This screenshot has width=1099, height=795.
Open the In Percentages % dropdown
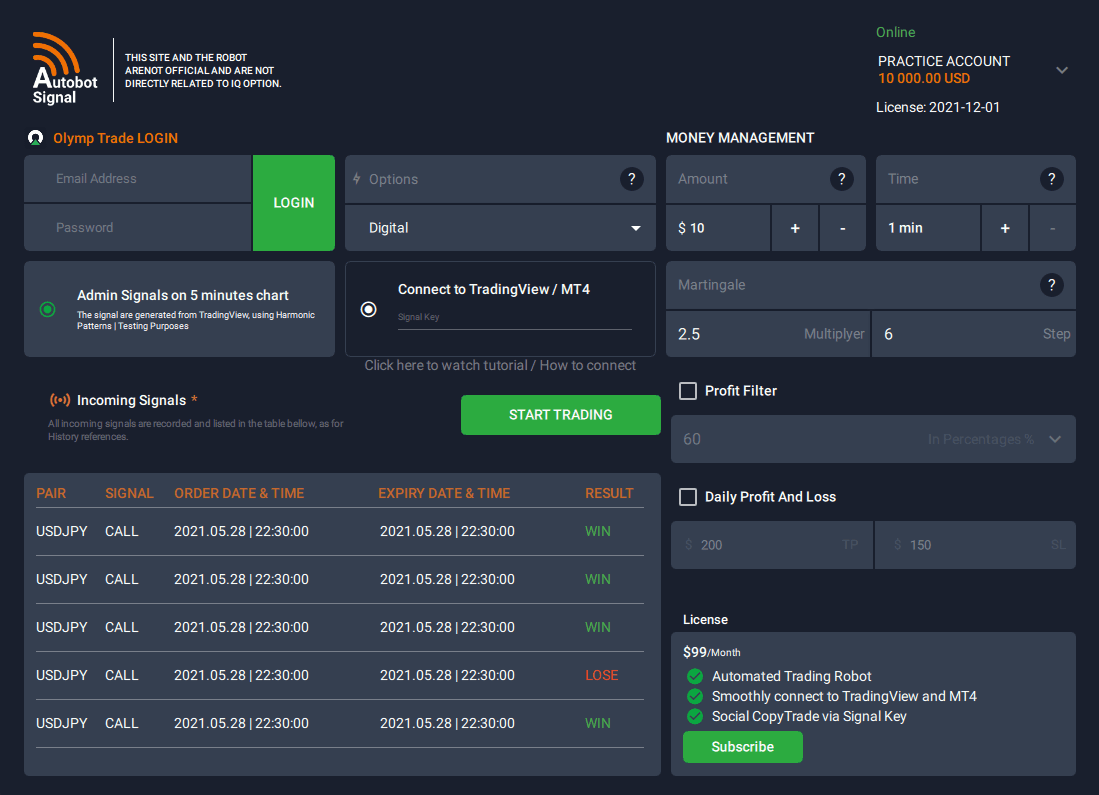(1055, 439)
